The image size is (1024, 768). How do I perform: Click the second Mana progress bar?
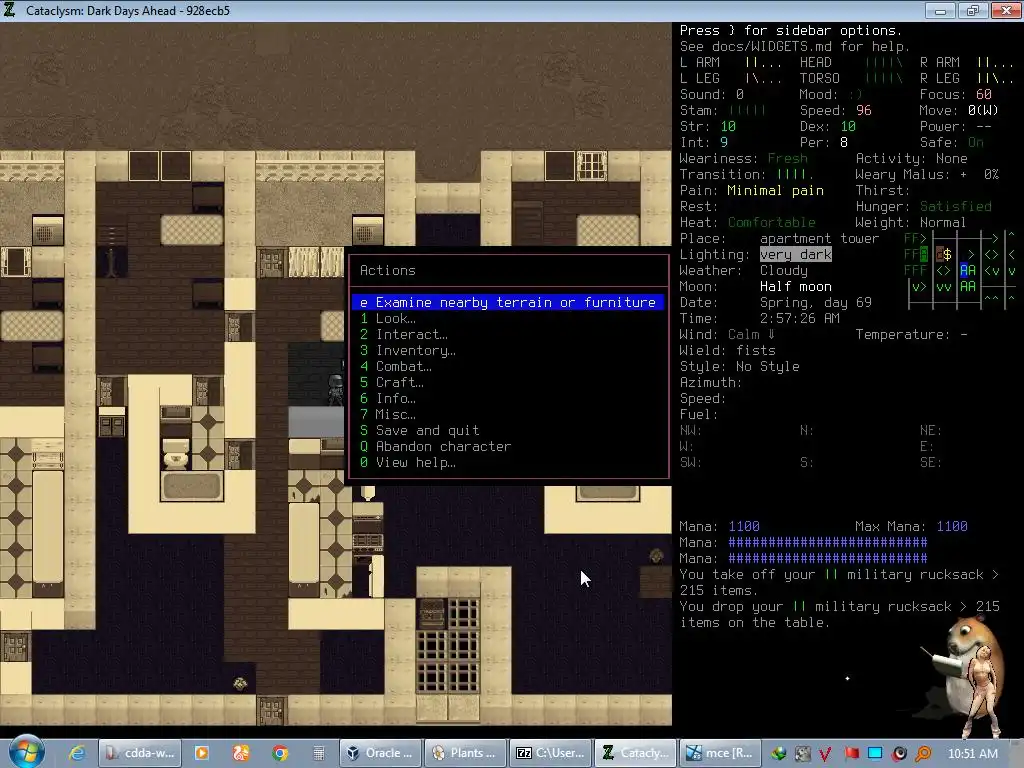[x=827, y=558]
